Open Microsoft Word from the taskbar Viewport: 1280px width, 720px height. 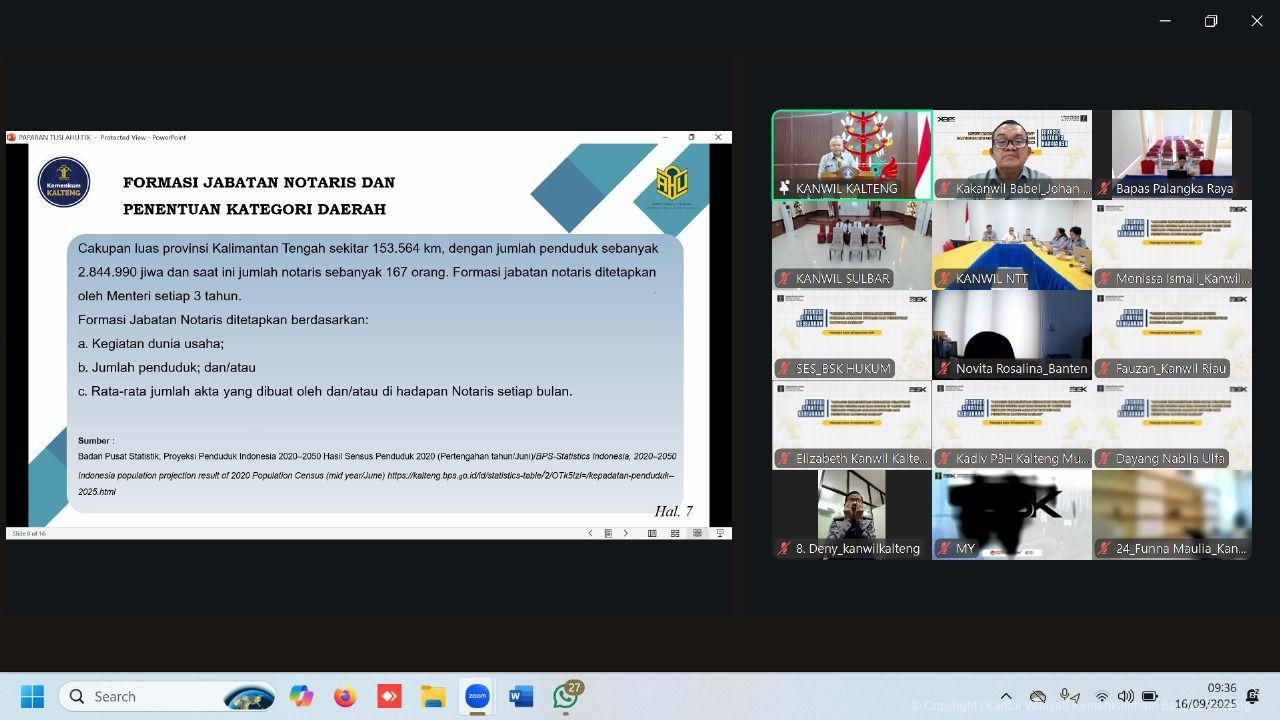pos(521,696)
